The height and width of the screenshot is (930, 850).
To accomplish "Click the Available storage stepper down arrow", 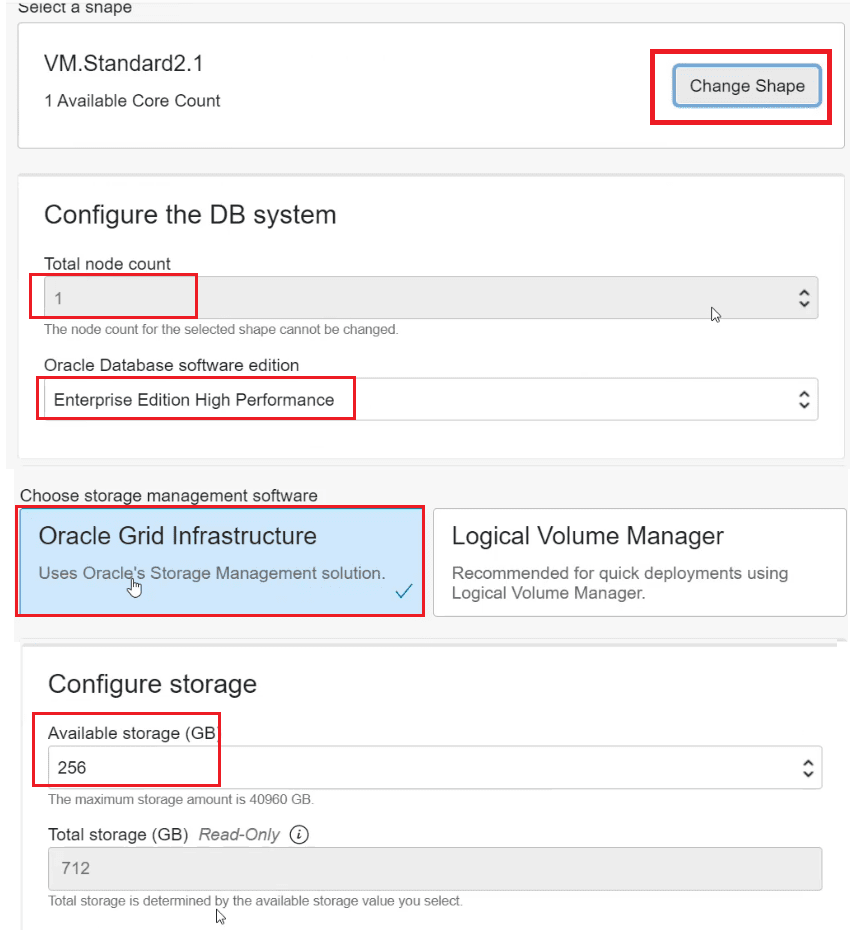I will [806, 773].
